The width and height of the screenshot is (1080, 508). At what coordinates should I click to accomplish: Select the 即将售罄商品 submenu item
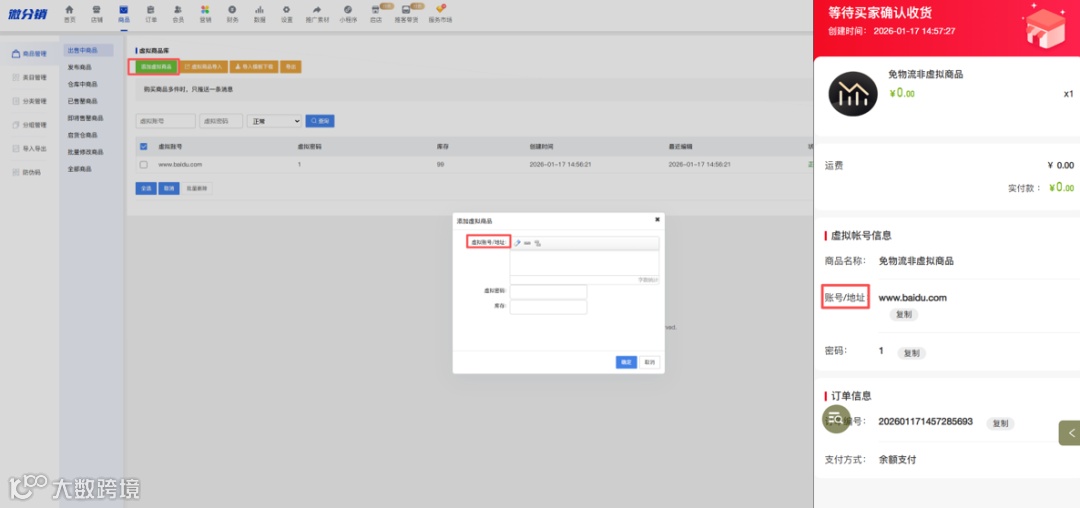coord(85,118)
